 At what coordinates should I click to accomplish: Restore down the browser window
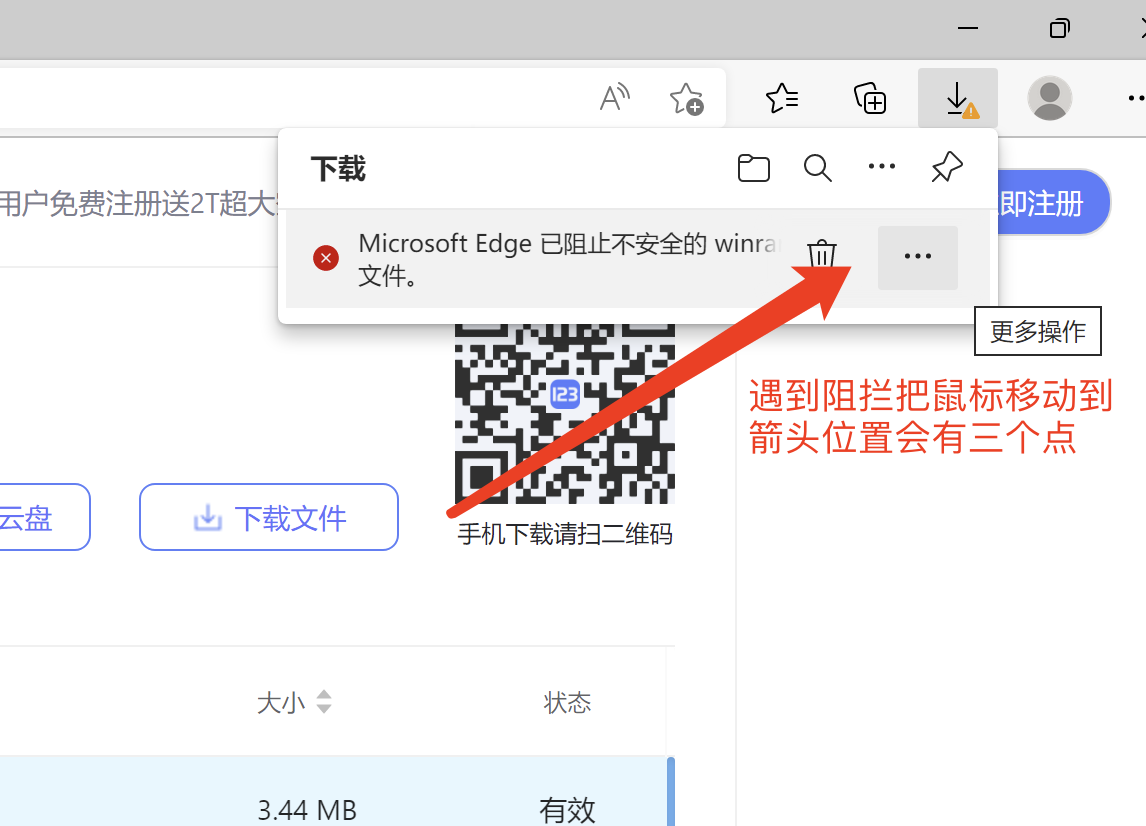click(x=1060, y=29)
